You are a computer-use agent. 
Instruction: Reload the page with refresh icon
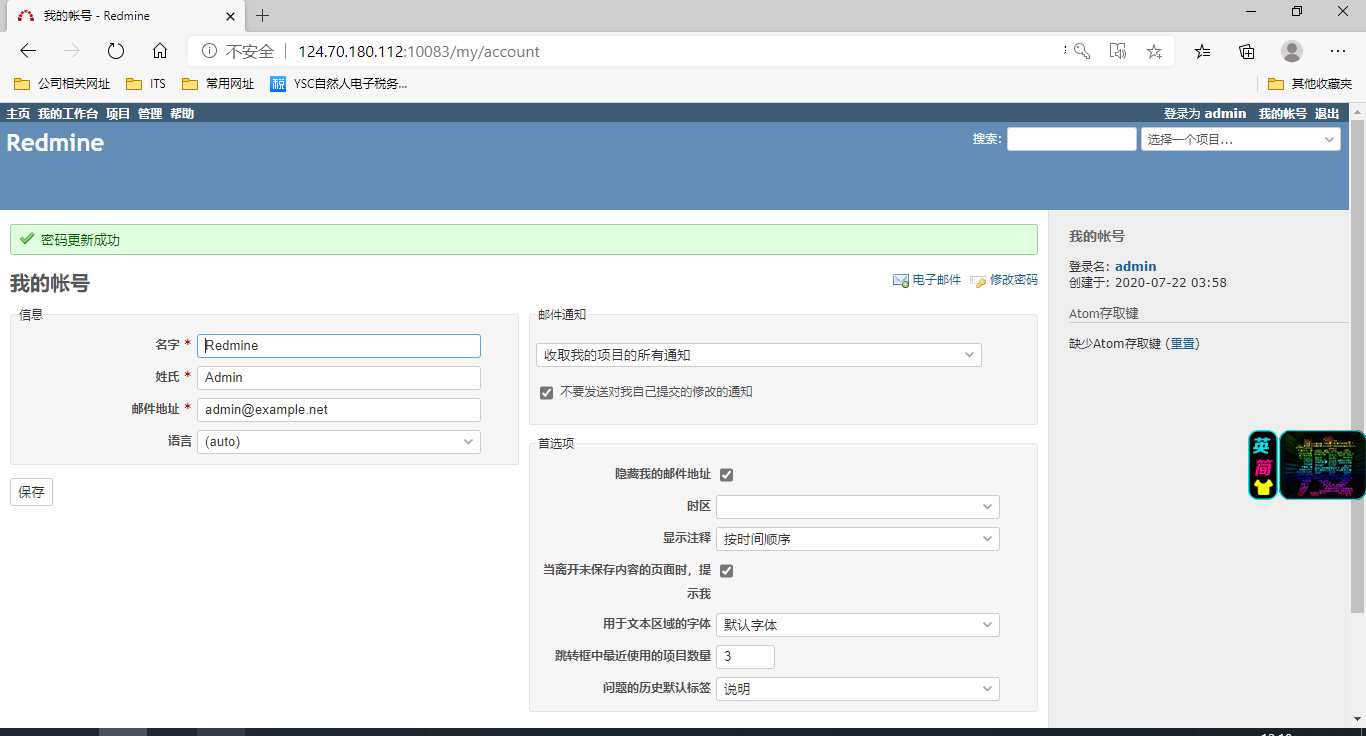(x=116, y=51)
